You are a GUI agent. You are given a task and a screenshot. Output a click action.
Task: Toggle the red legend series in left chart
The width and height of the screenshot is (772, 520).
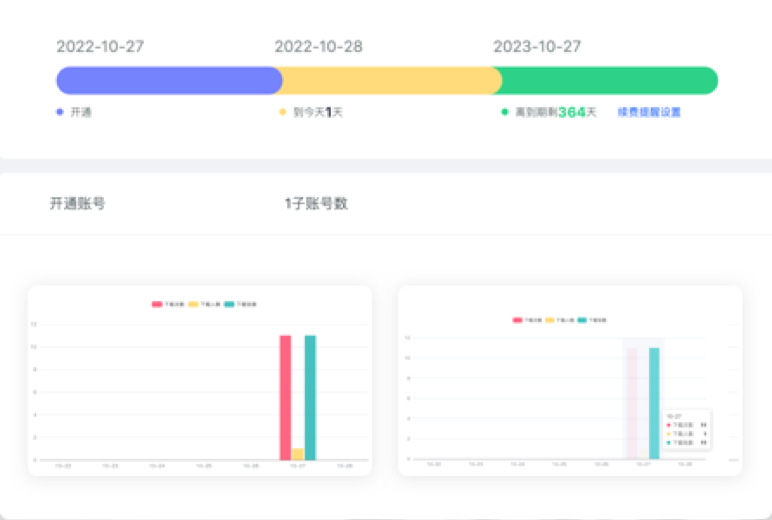click(168, 304)
